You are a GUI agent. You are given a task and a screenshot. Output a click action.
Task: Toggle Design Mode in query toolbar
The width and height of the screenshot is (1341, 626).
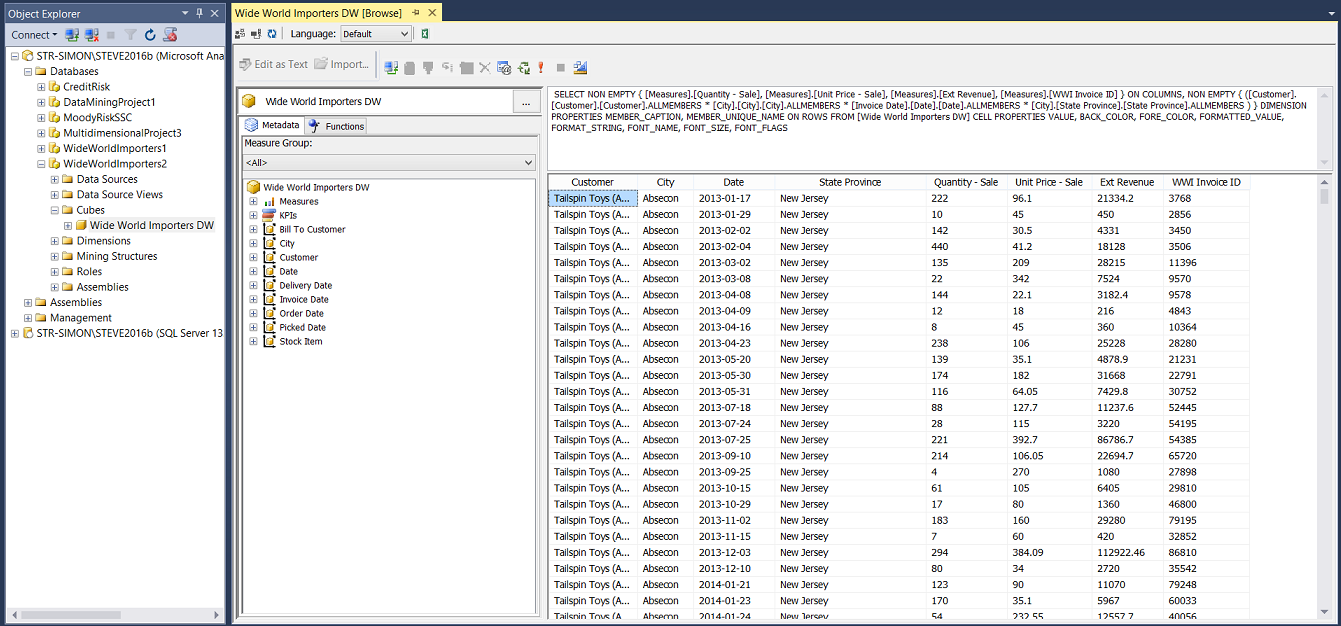click(578, 68)
